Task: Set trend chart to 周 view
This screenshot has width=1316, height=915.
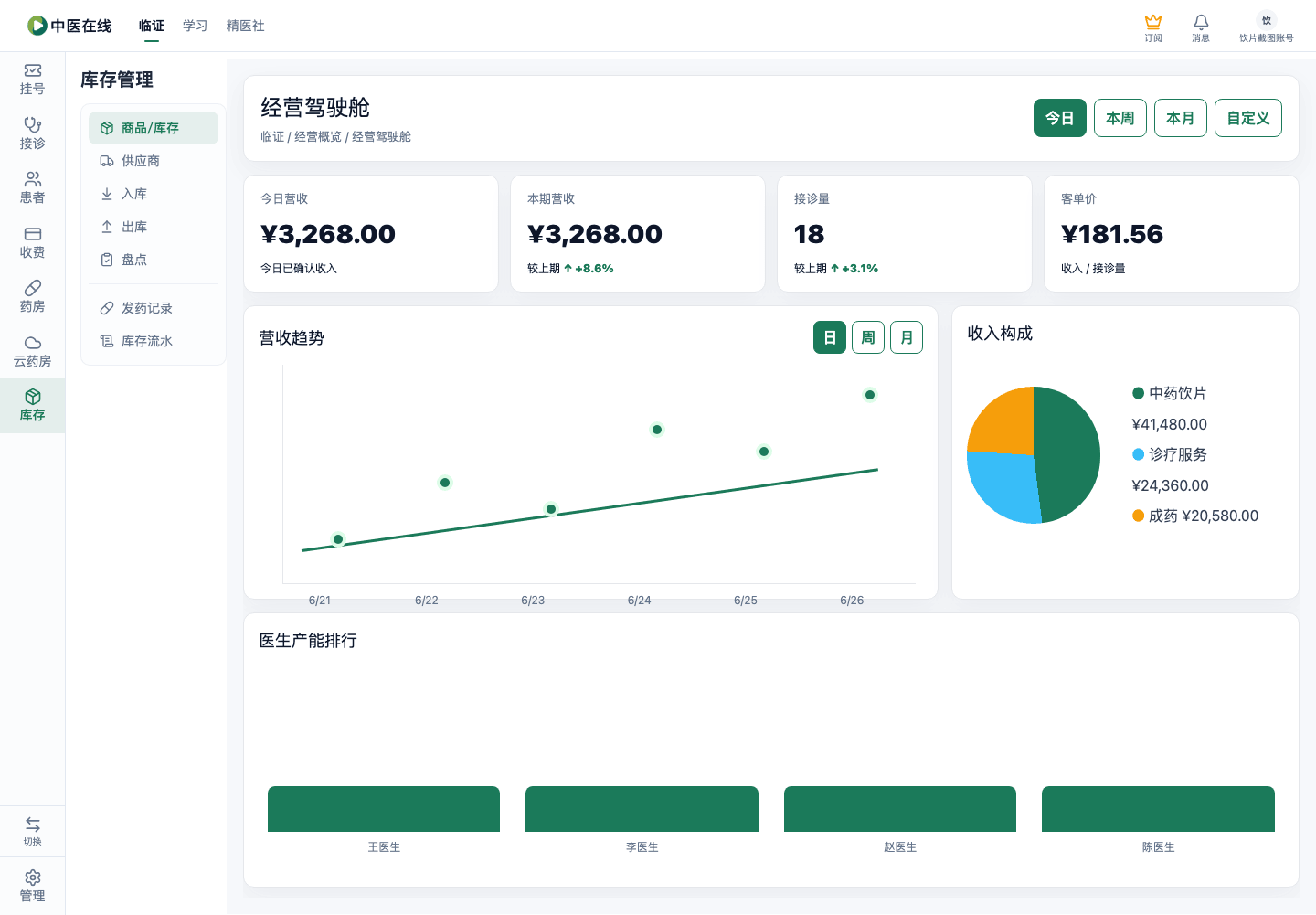Action: pos(868,337)
